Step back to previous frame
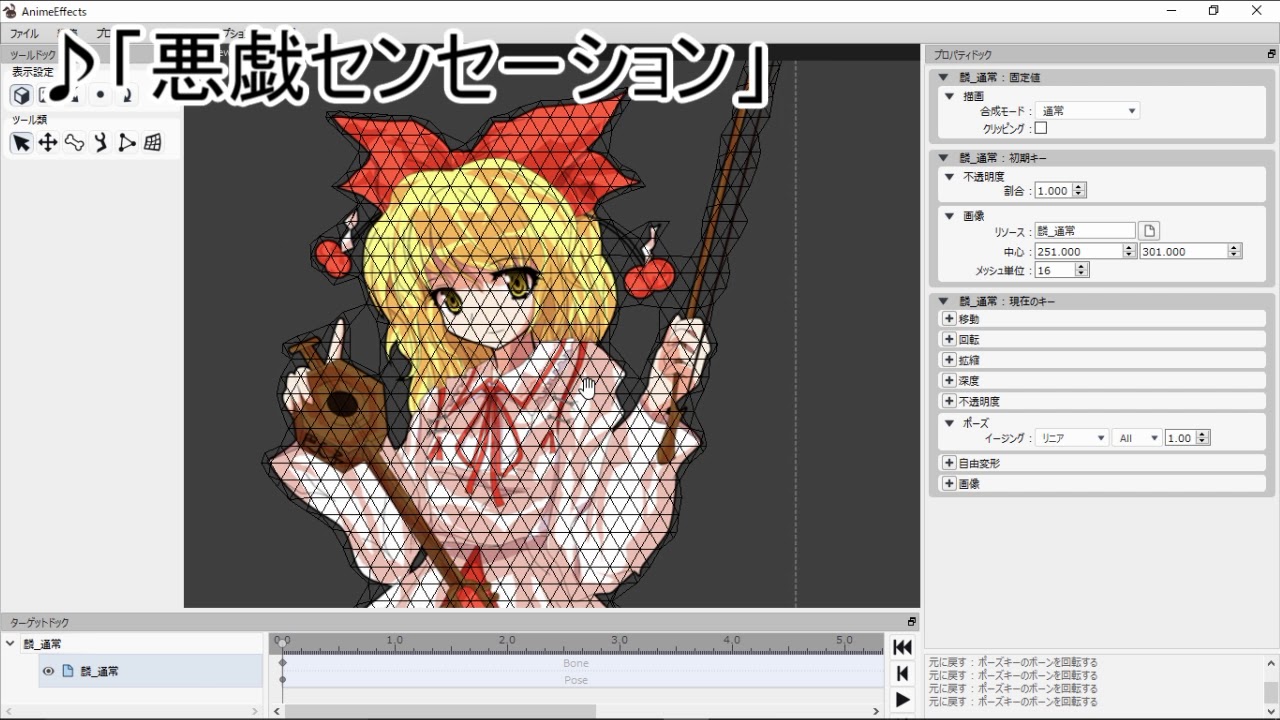 click(x=902, y=673)
